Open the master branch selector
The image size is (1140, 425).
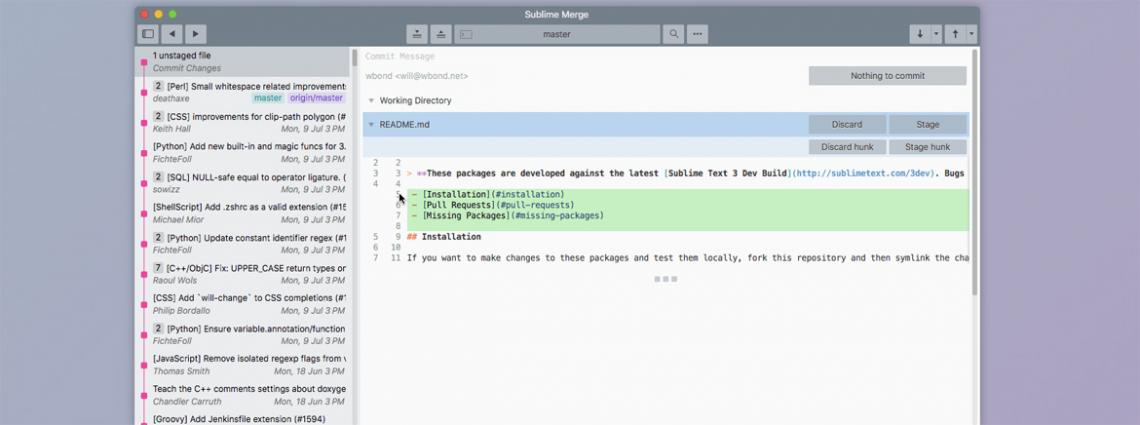(x=557, y=34)
